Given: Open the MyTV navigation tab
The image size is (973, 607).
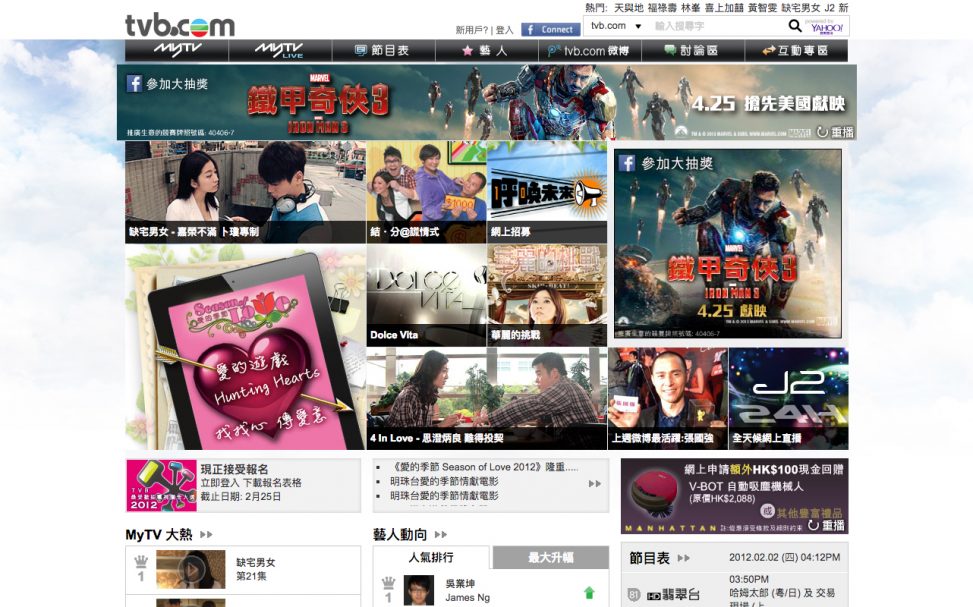Looking at the screenshot, I should click(x=177, y=50).
